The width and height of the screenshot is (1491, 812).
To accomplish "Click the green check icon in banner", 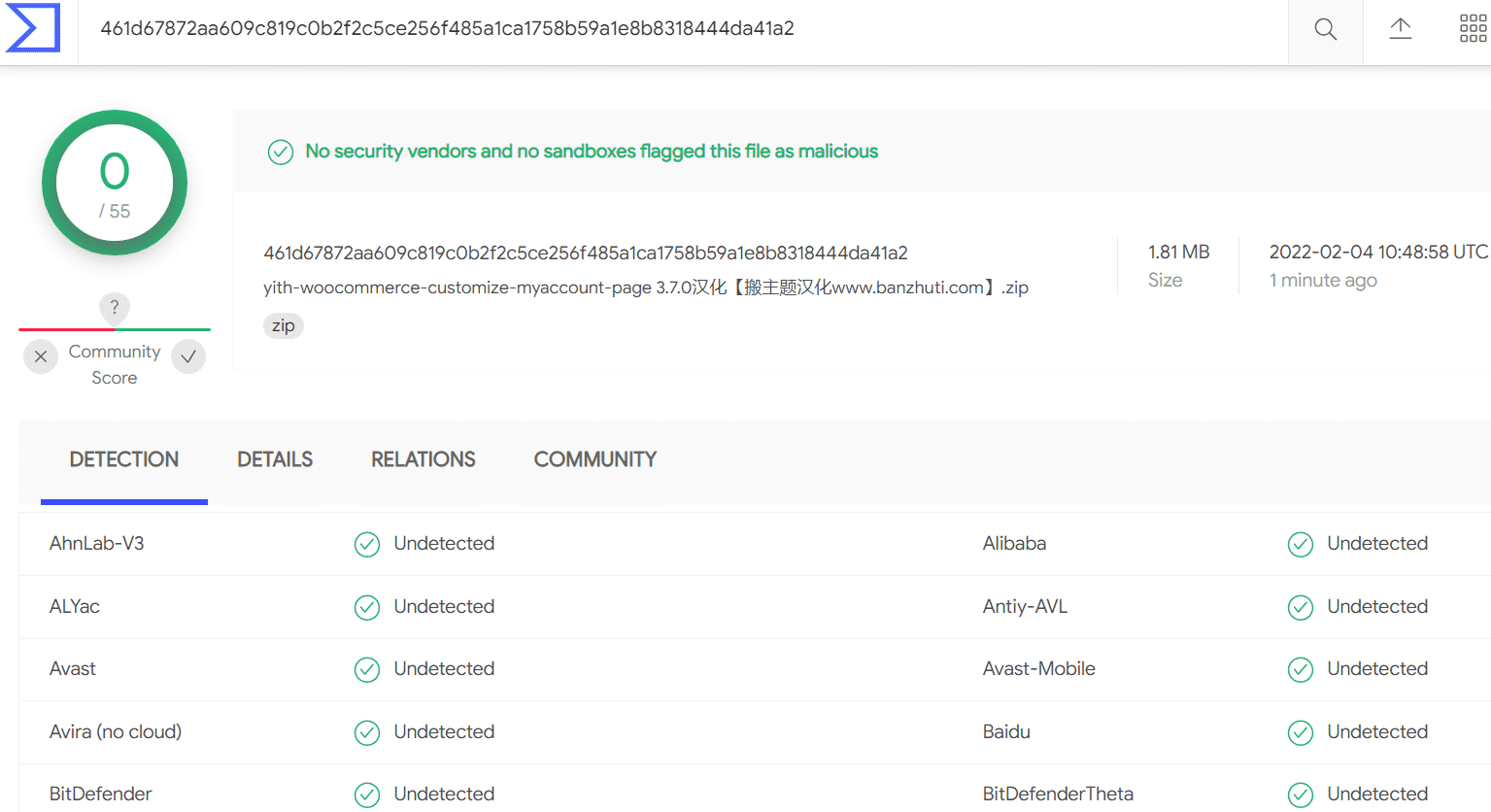I will coord(281,152).
